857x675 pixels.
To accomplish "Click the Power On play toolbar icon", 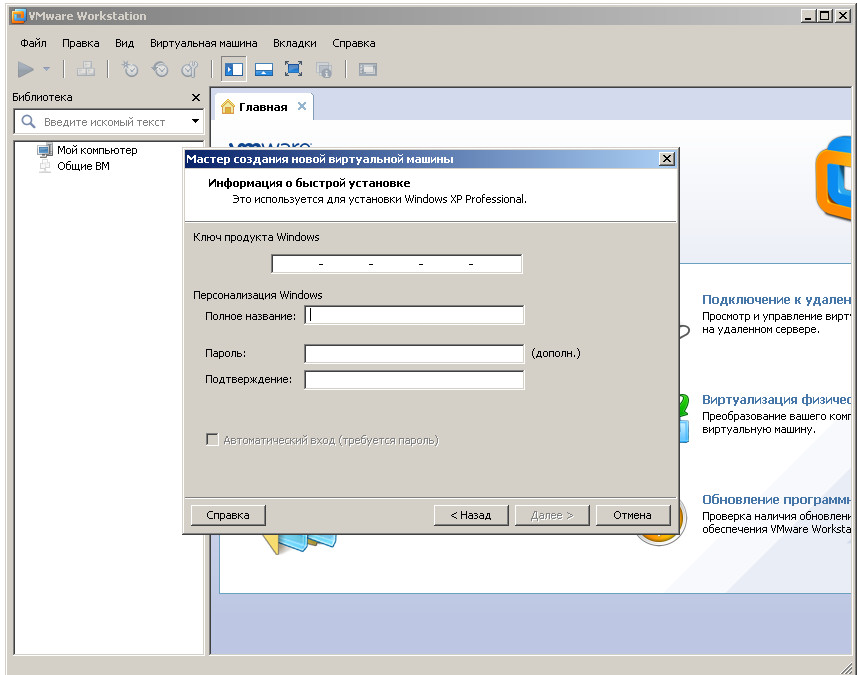I will point(26,69).
